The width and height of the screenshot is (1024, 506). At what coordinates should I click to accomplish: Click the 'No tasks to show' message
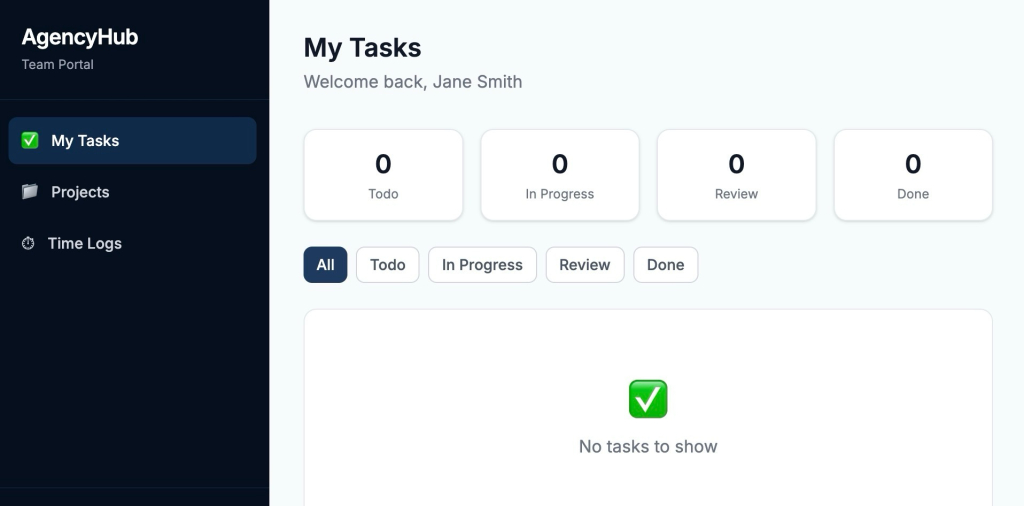click(648, 447)
